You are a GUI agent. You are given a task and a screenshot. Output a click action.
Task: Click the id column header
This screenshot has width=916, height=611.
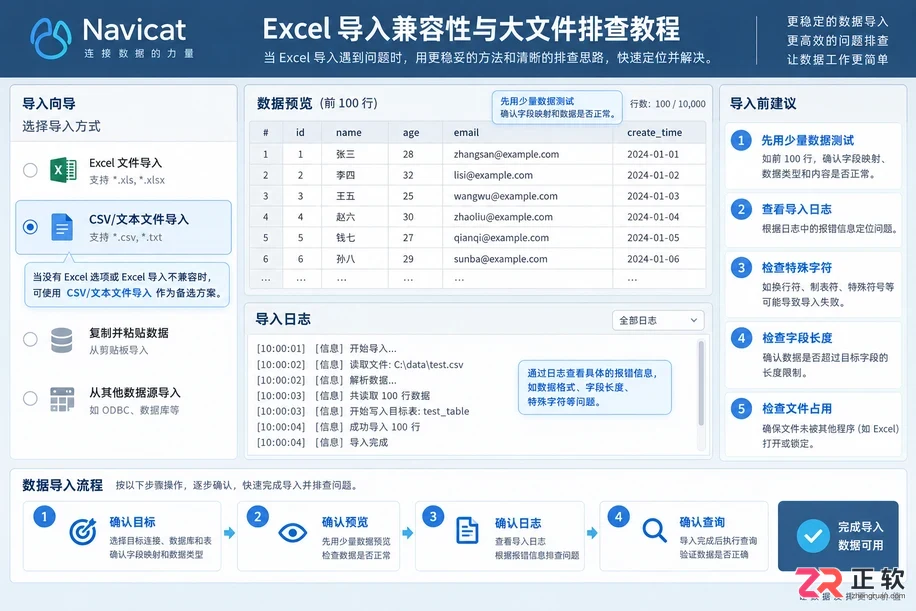300,133
